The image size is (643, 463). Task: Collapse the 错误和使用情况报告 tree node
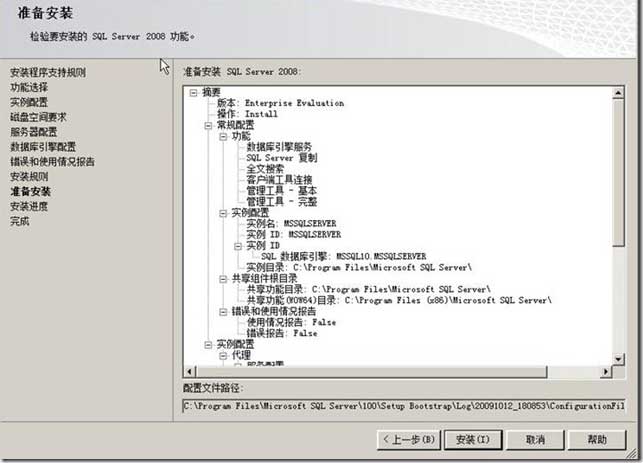tap(223, 312)
